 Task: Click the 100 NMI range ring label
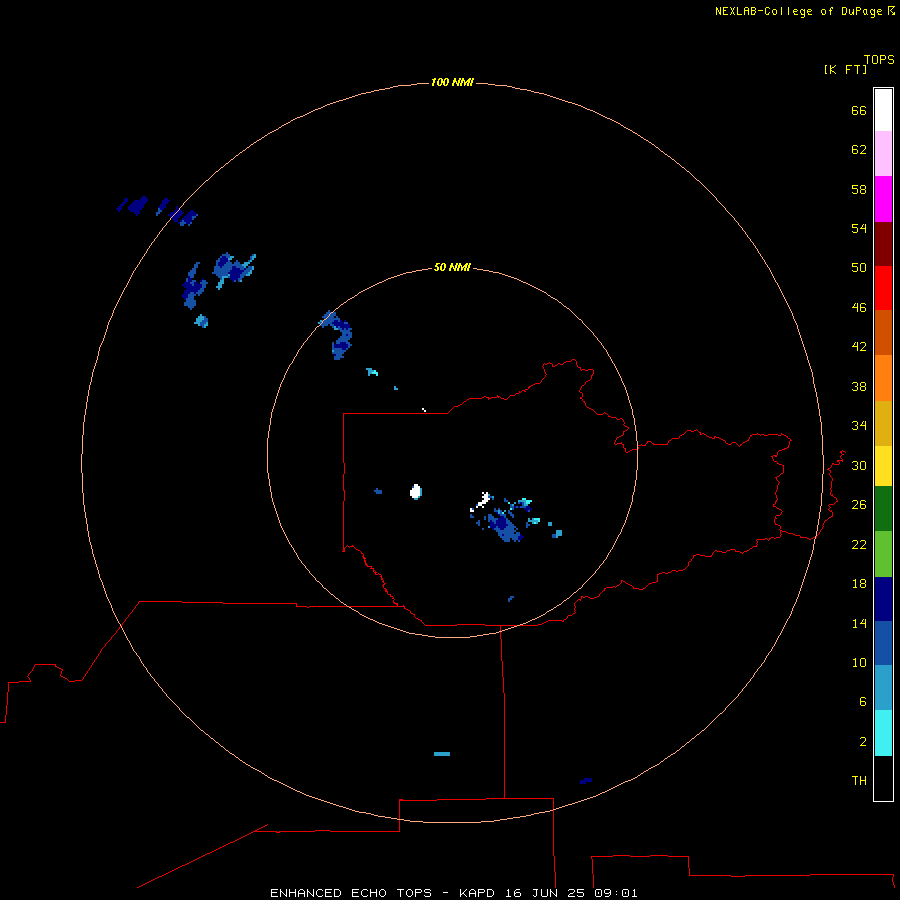coord(452,82)
